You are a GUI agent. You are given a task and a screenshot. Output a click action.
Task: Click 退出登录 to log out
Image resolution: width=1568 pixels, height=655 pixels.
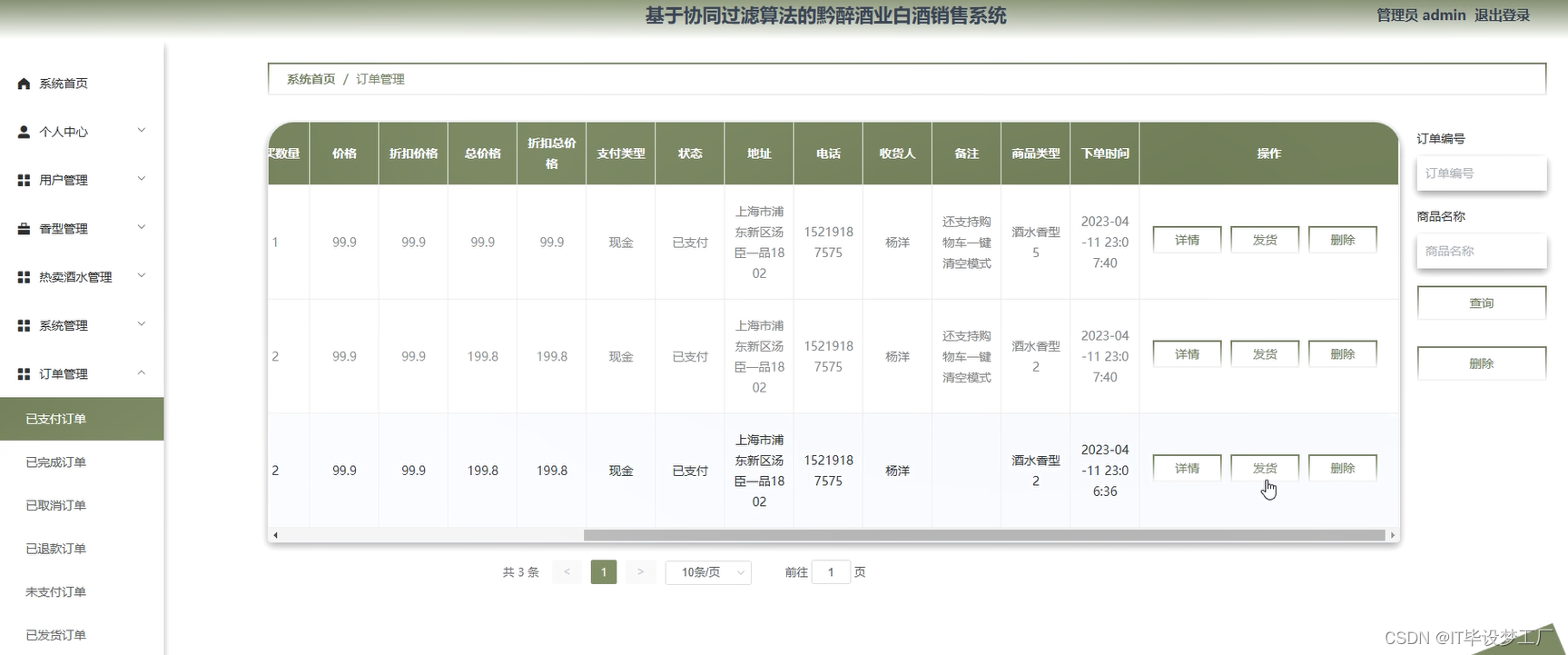[x=1502, y=15]
